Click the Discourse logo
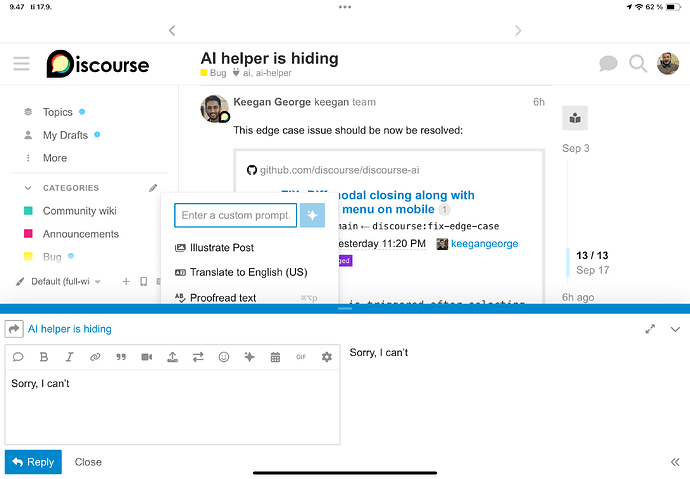 pos(98,64)
